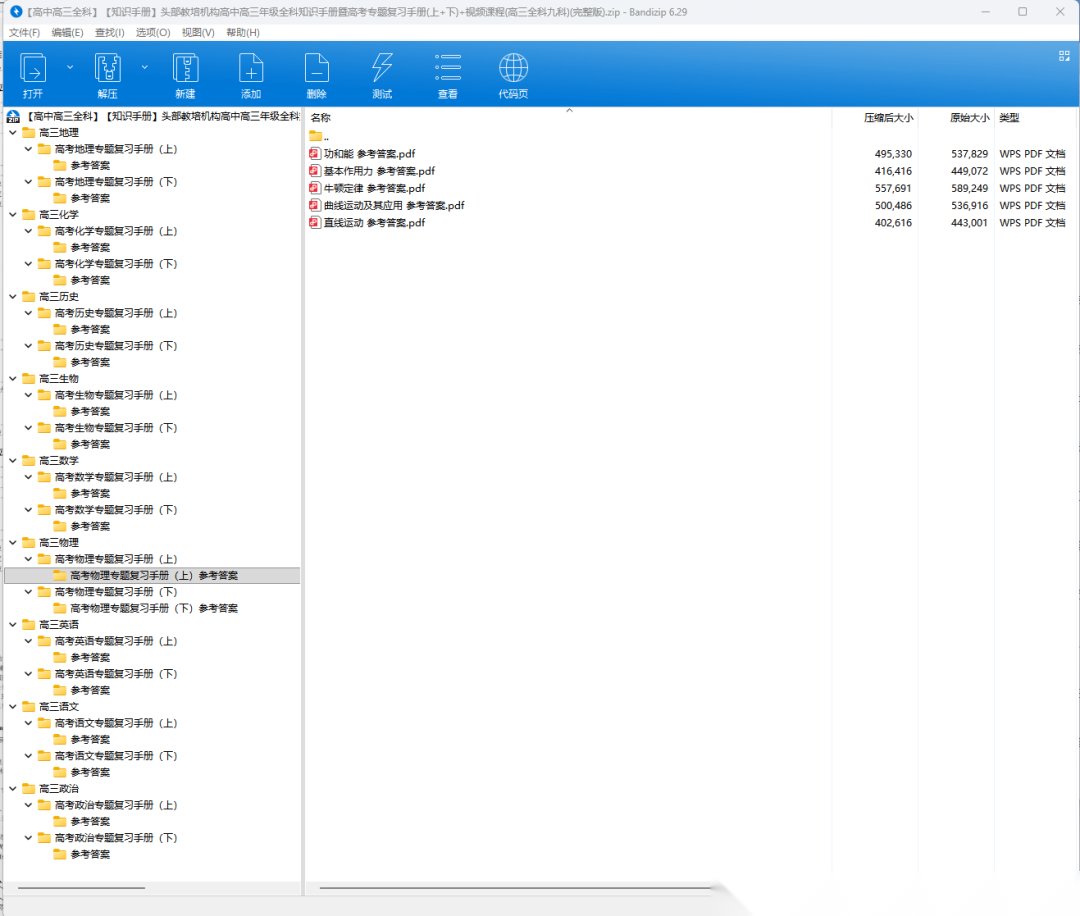The width and height of the screenshot is (1080, 916).
Task: Click the 添加 (Add) toolbar icon
Action: (x=250, y=69)
